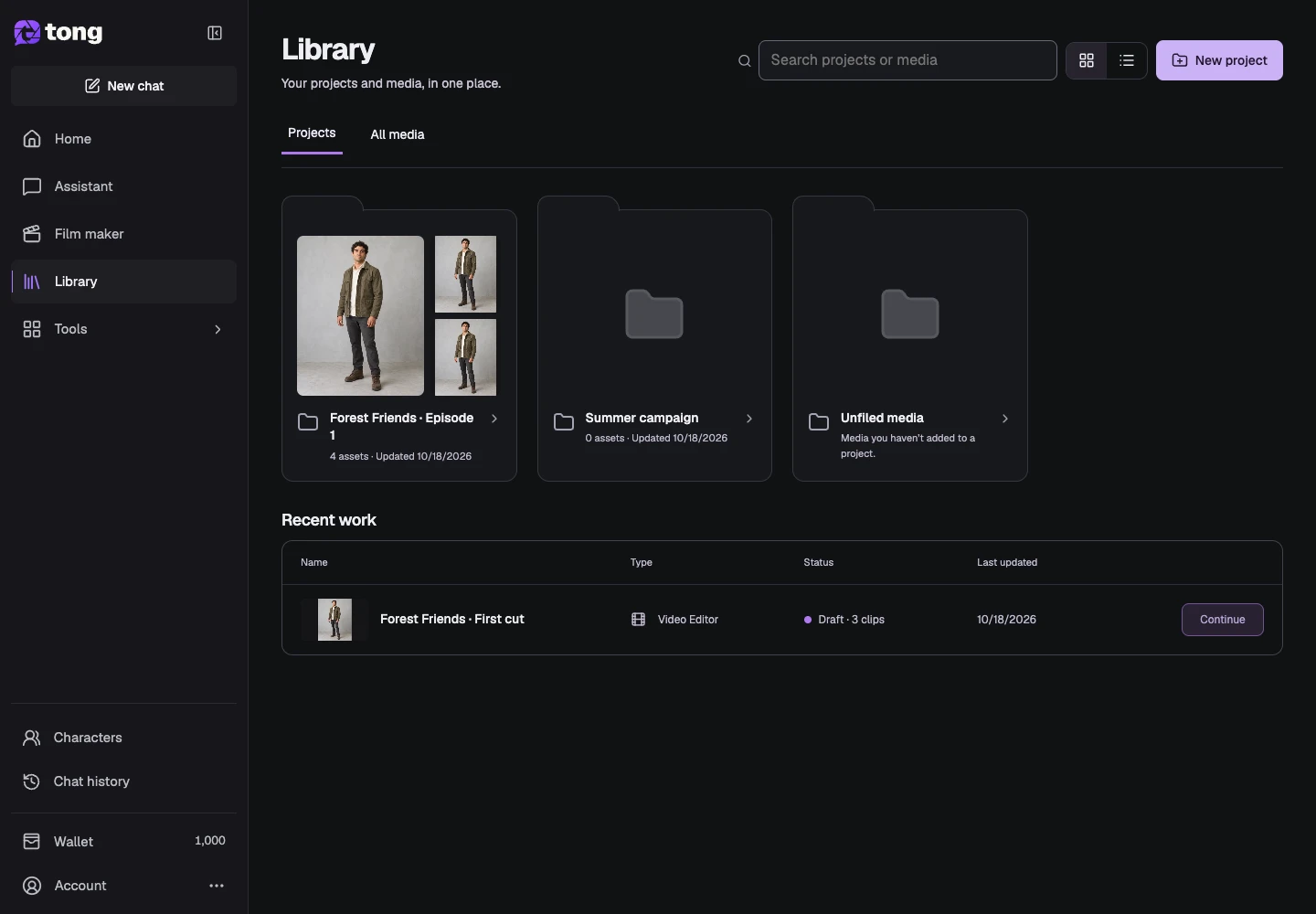
Task: Click the Assistant chat bubble icon
Action: click(32, 186)
